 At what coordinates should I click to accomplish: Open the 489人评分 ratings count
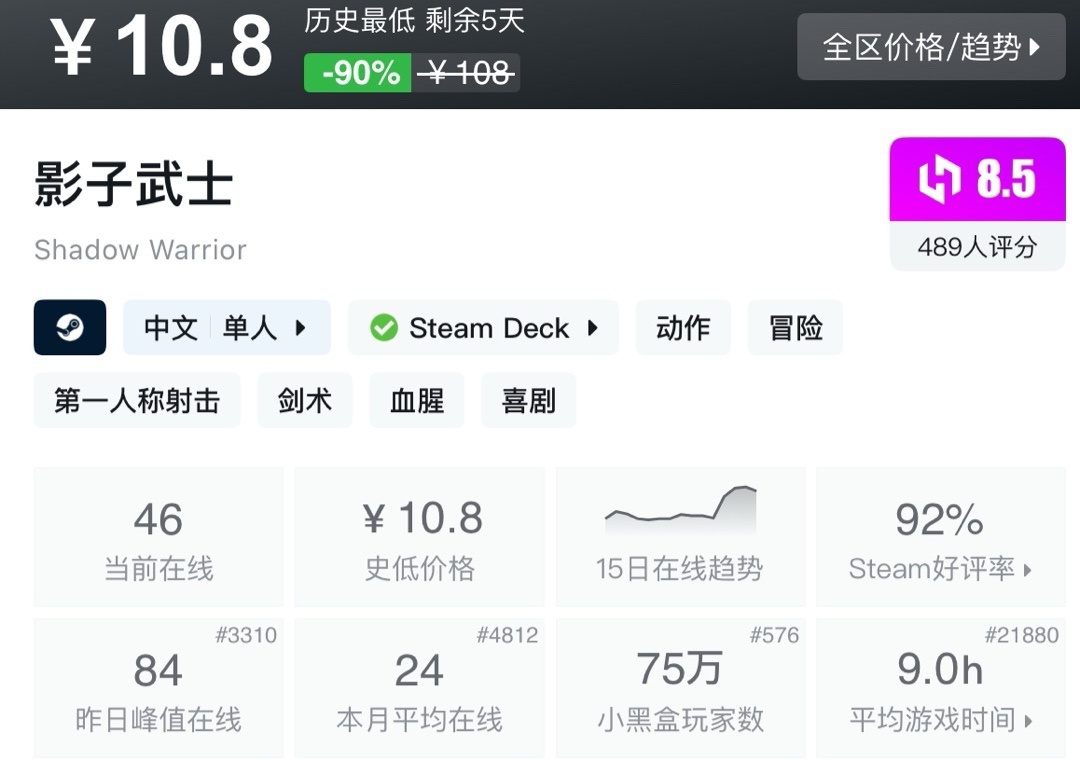coord(977,247)
